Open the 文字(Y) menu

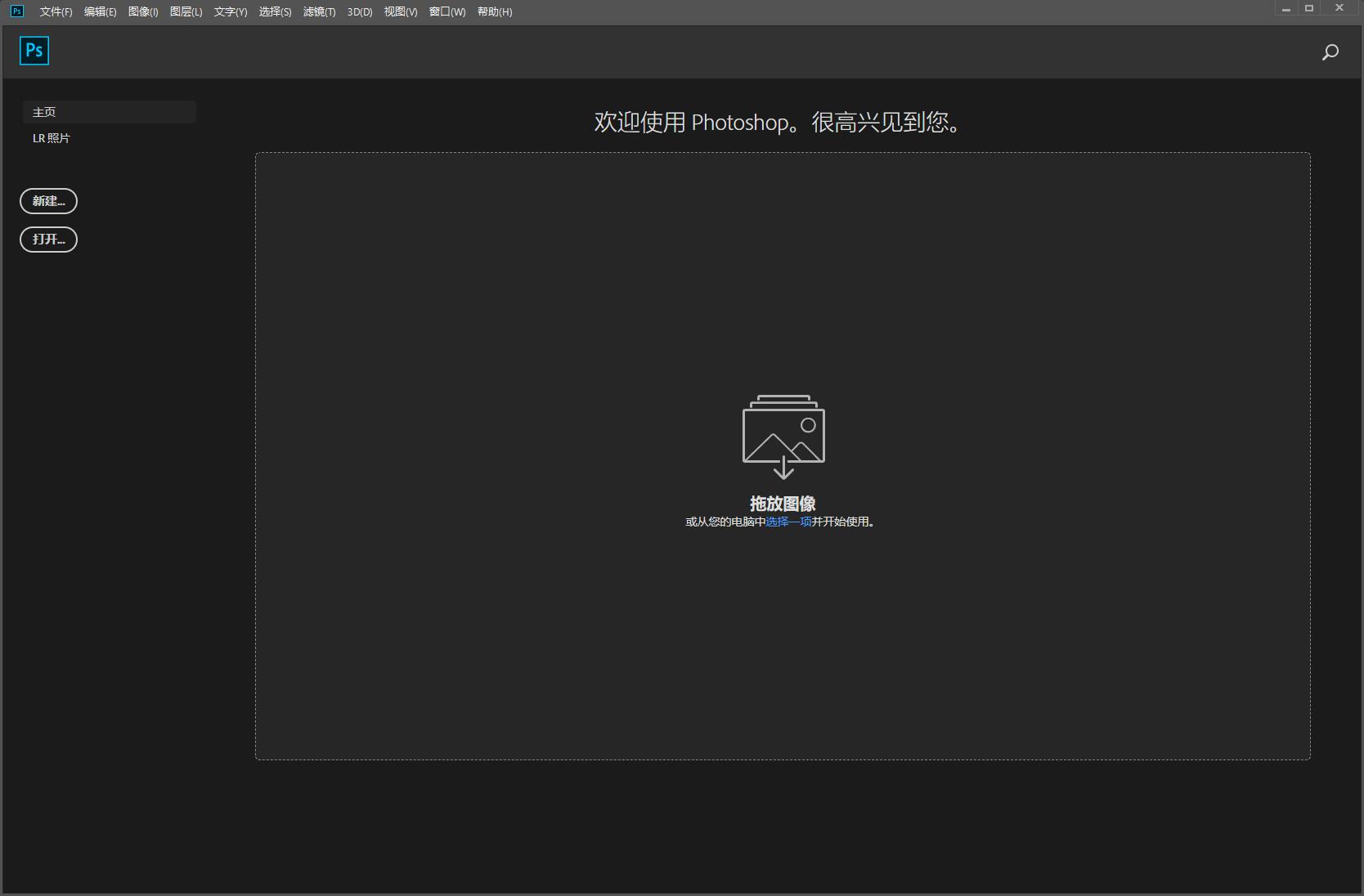[x=230, y=11]
